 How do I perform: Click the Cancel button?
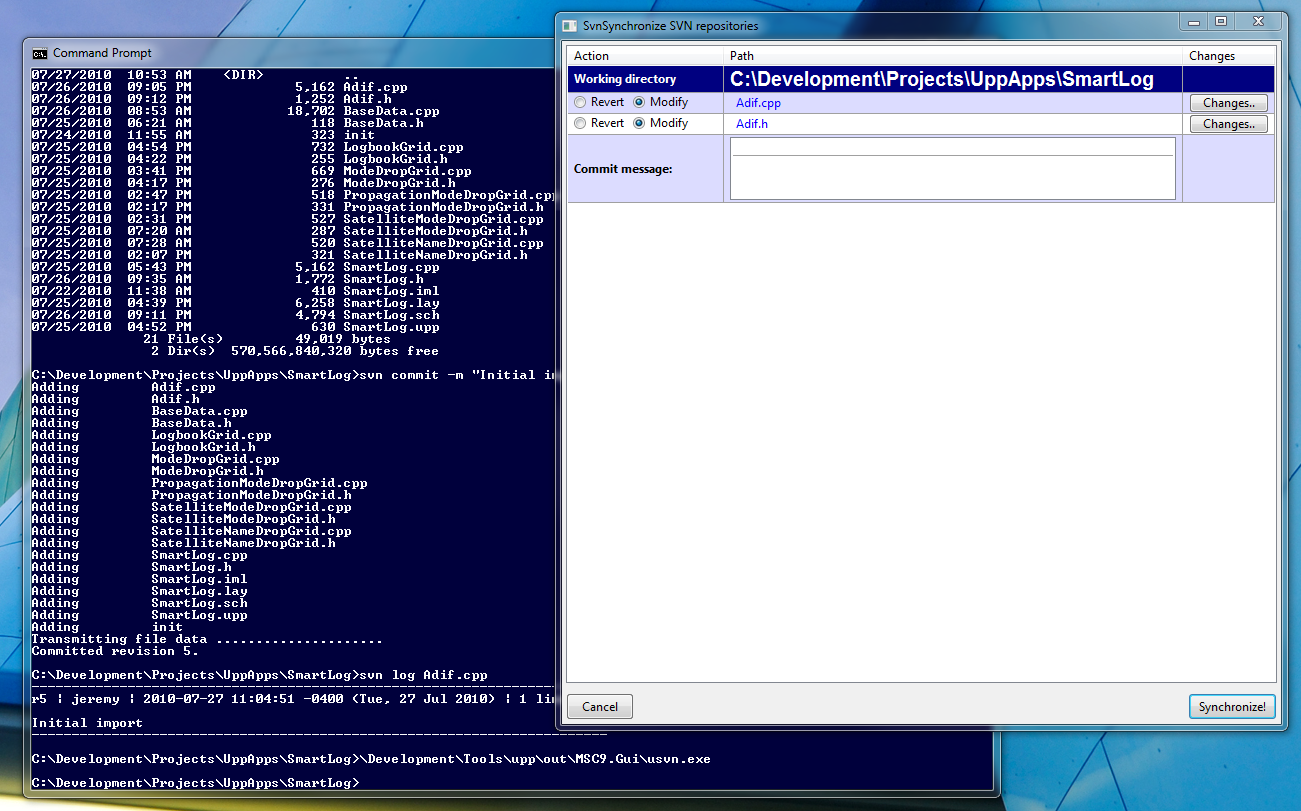click(600, 707)
